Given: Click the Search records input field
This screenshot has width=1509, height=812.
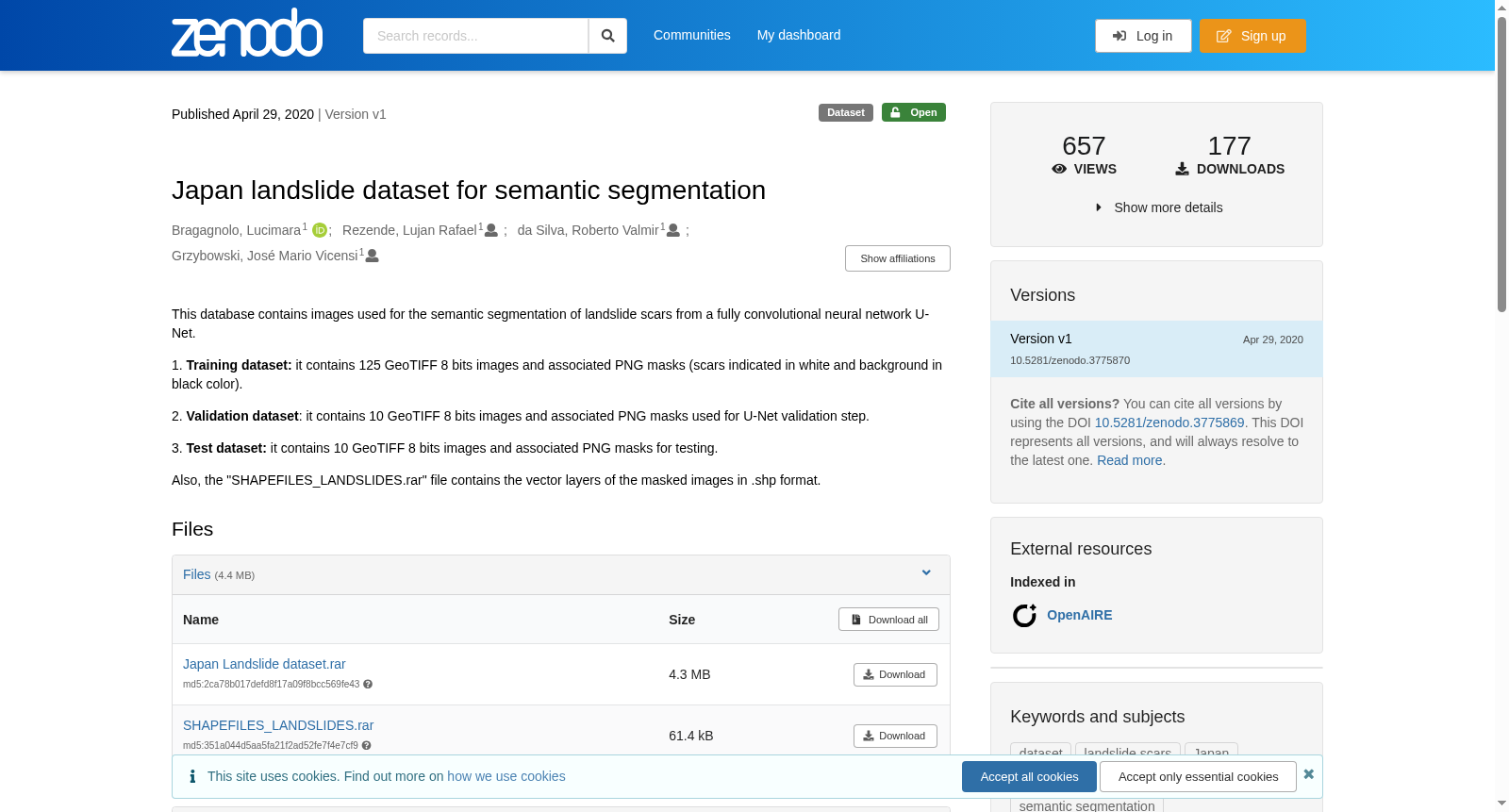Looking at the screenshot, I should pyautogui.click(x=475, y=36).
